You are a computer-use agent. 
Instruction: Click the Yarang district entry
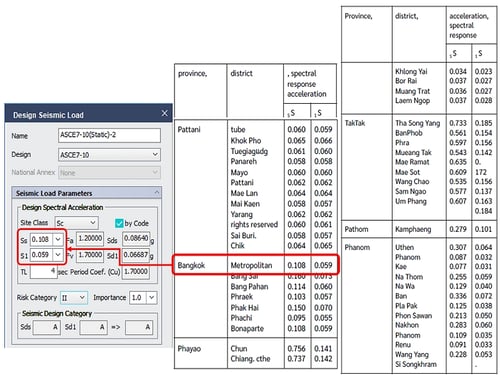242,214
